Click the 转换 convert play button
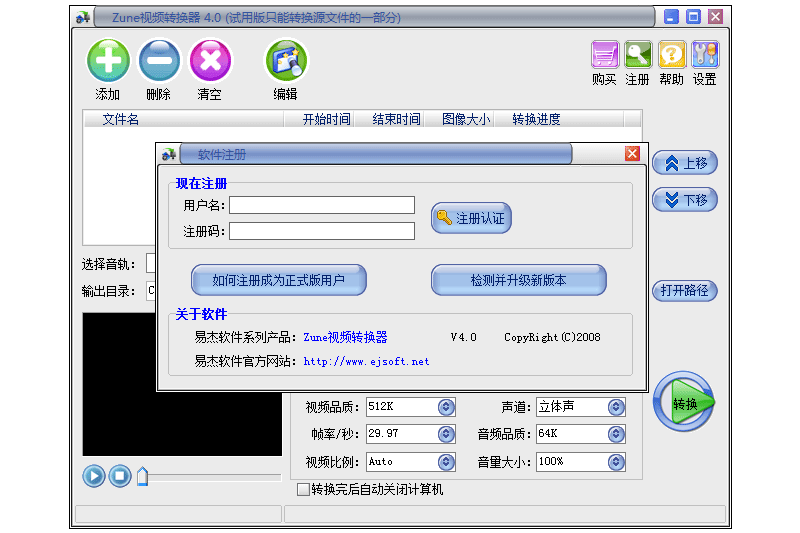 (x=684, y=402)
